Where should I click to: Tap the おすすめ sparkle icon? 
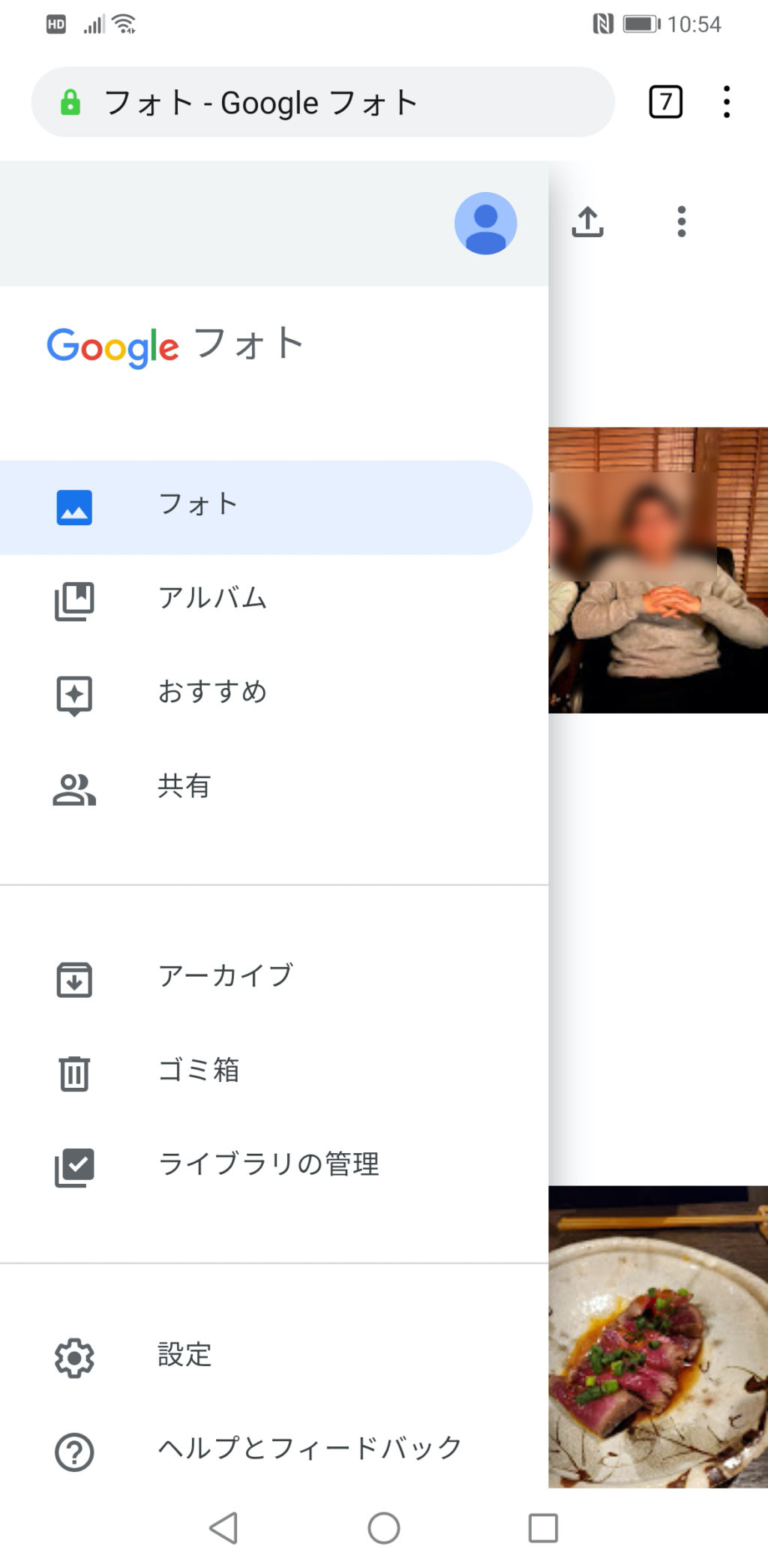point(74,695)
